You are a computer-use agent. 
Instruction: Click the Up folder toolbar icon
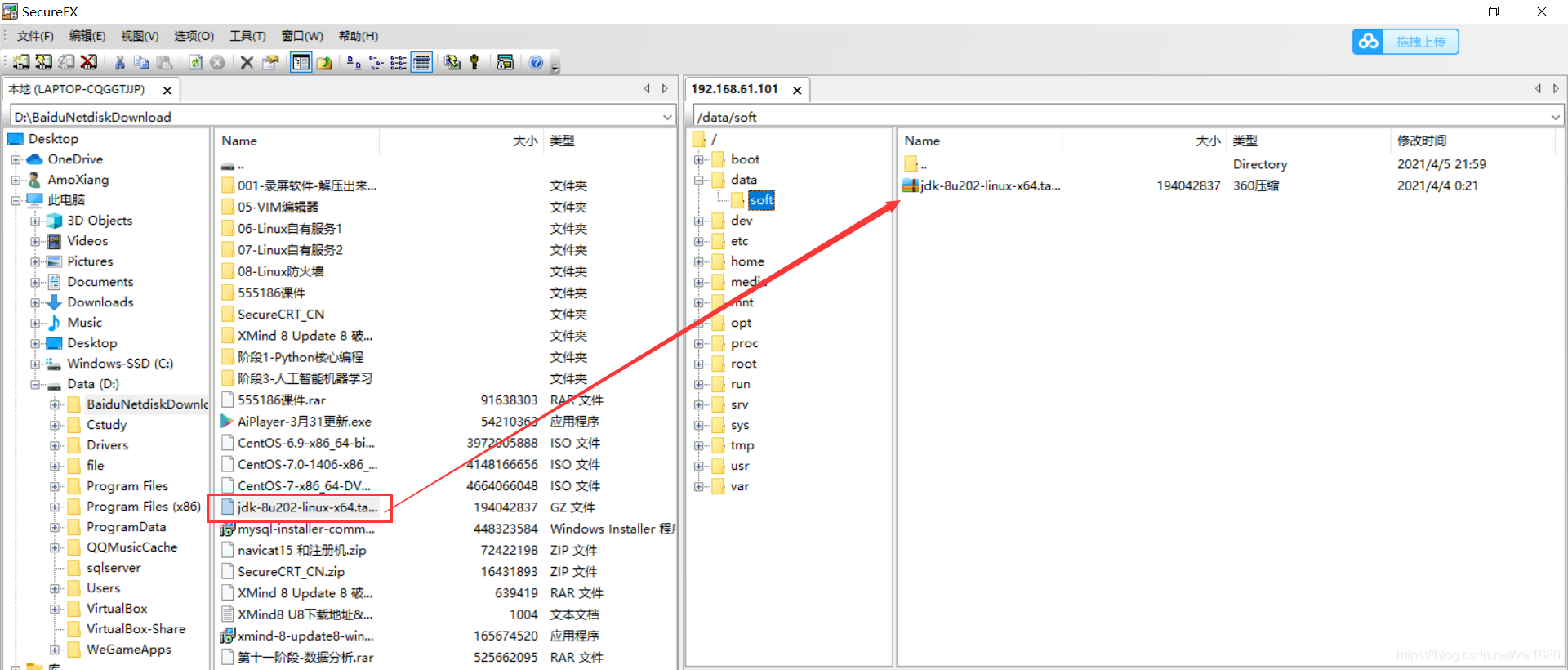tap(324, 62)
